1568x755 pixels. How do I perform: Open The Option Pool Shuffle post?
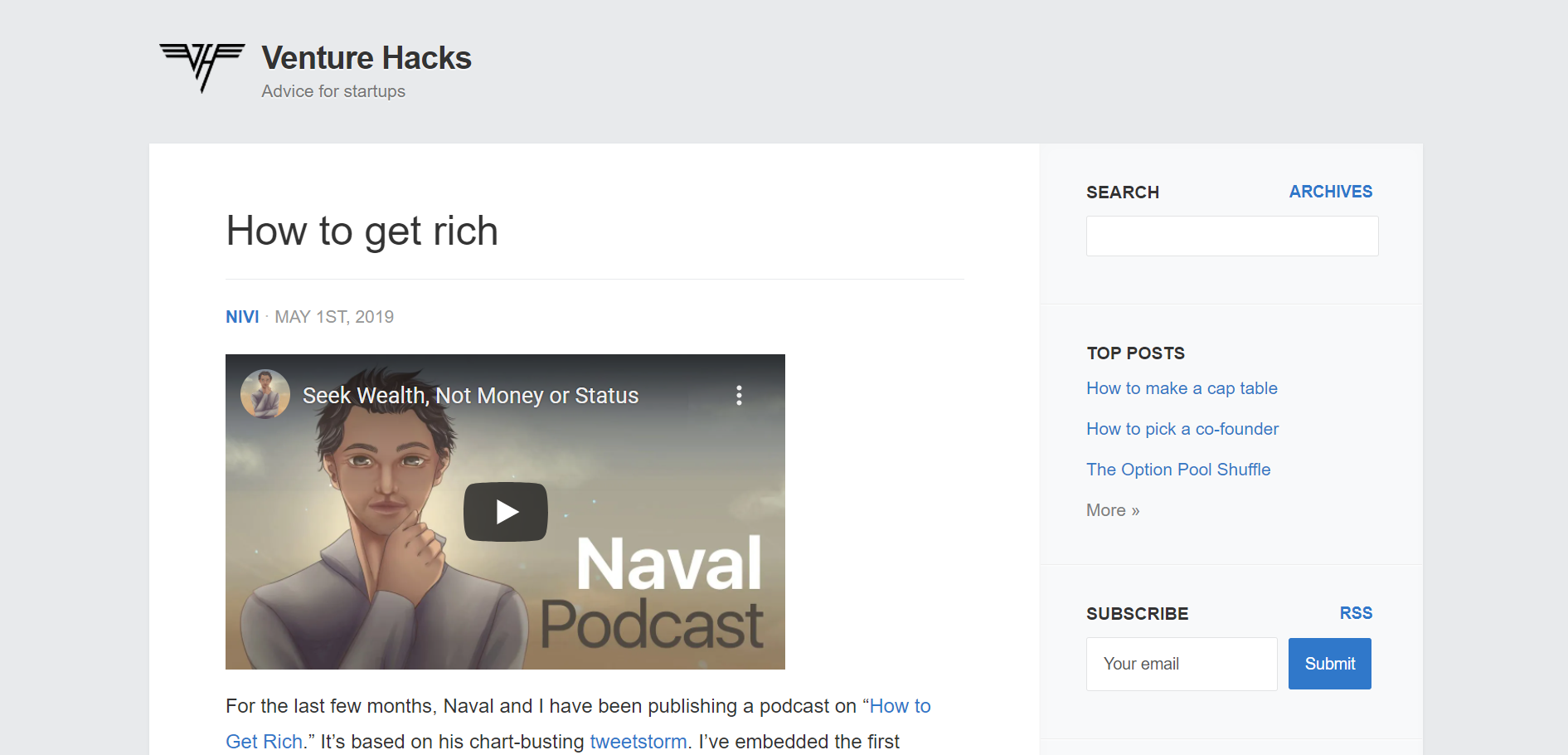coord(1178,470)
